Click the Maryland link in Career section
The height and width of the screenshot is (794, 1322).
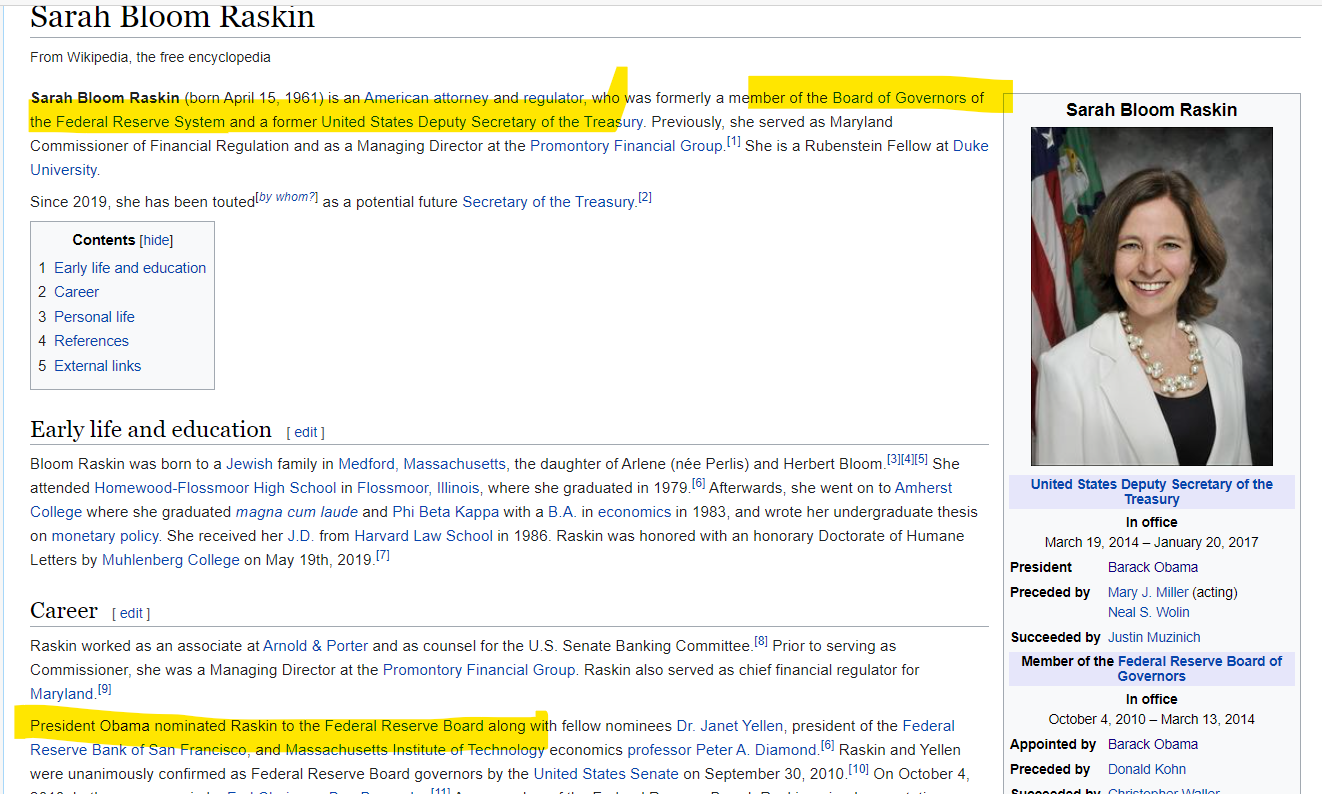tap(62, 694)
